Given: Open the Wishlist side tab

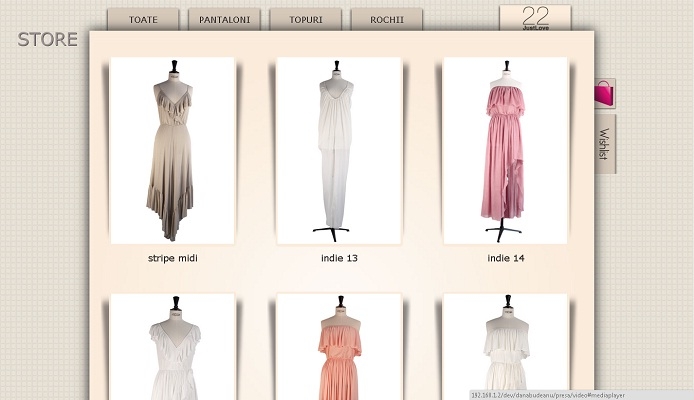Looking at the screenshot, I should coord(605,144).
